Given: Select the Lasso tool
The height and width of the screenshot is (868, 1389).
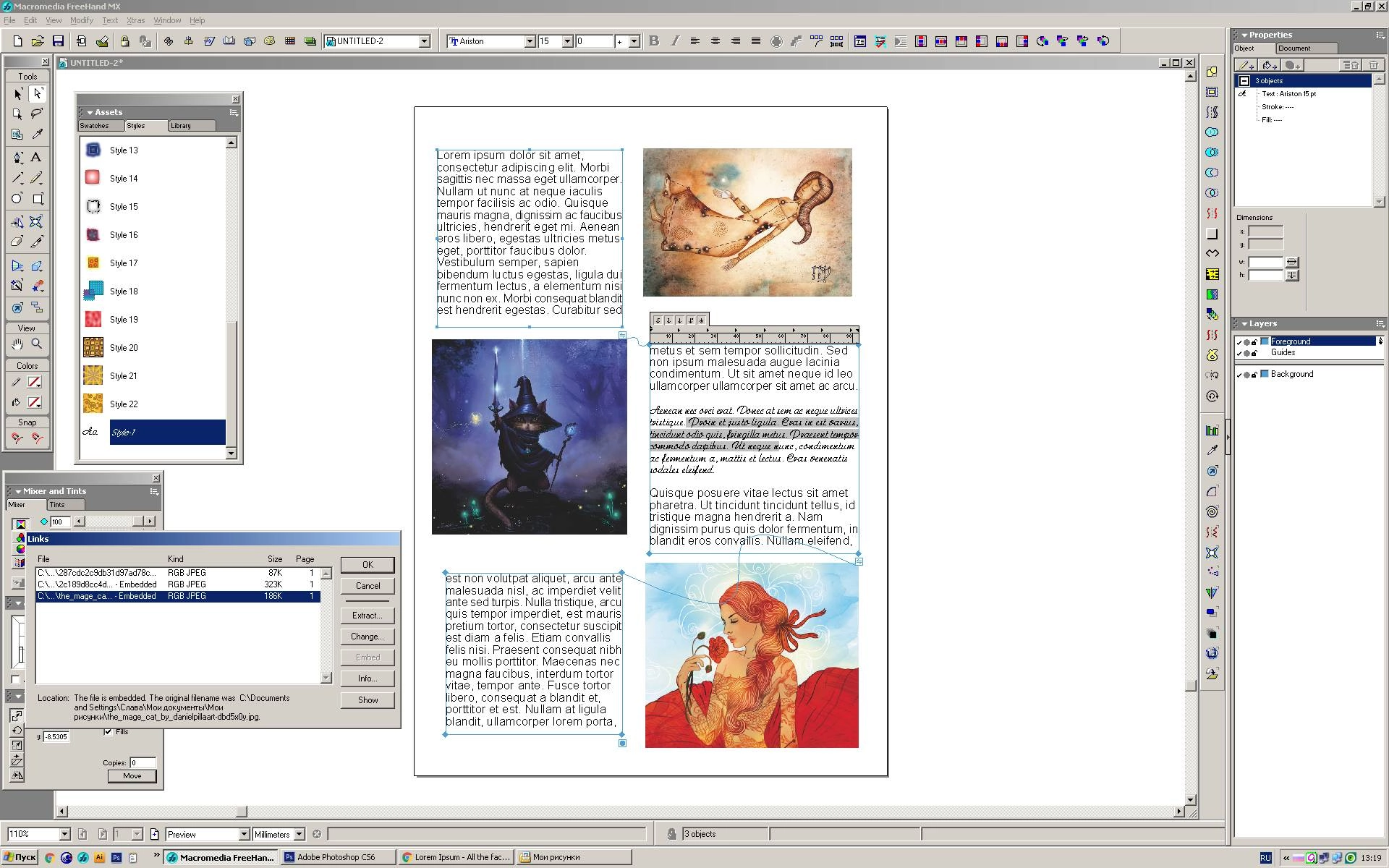Looking at the screenshot, I should pyautogui.click(x=38, y=114).
